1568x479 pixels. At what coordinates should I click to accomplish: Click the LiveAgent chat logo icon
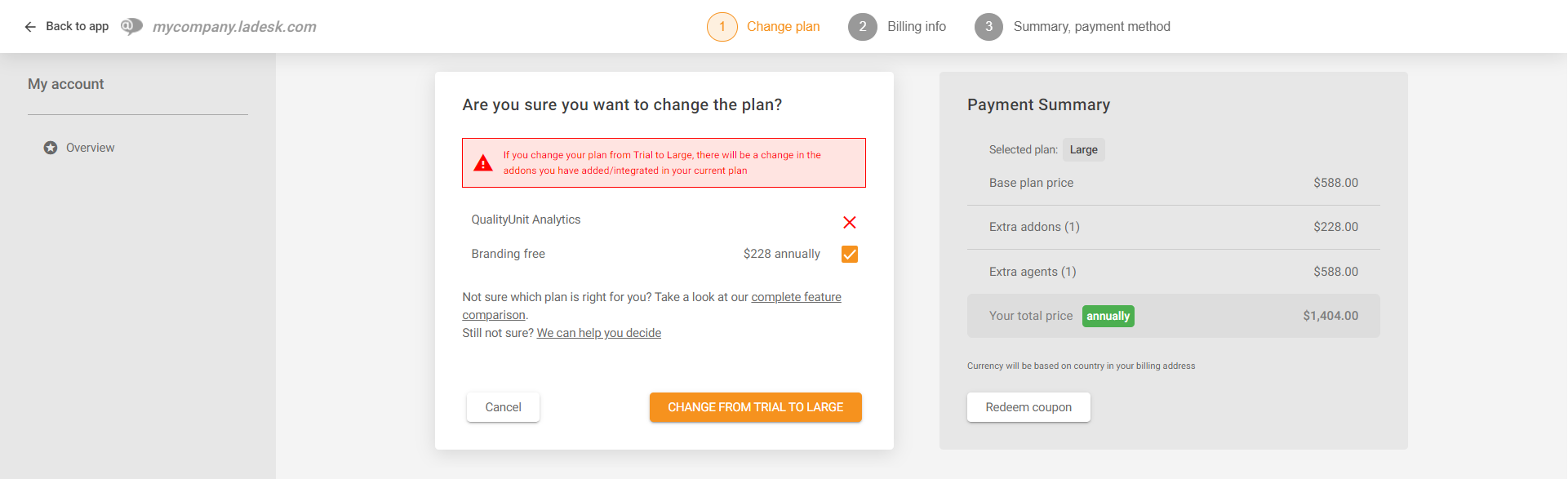click(131, 27)
